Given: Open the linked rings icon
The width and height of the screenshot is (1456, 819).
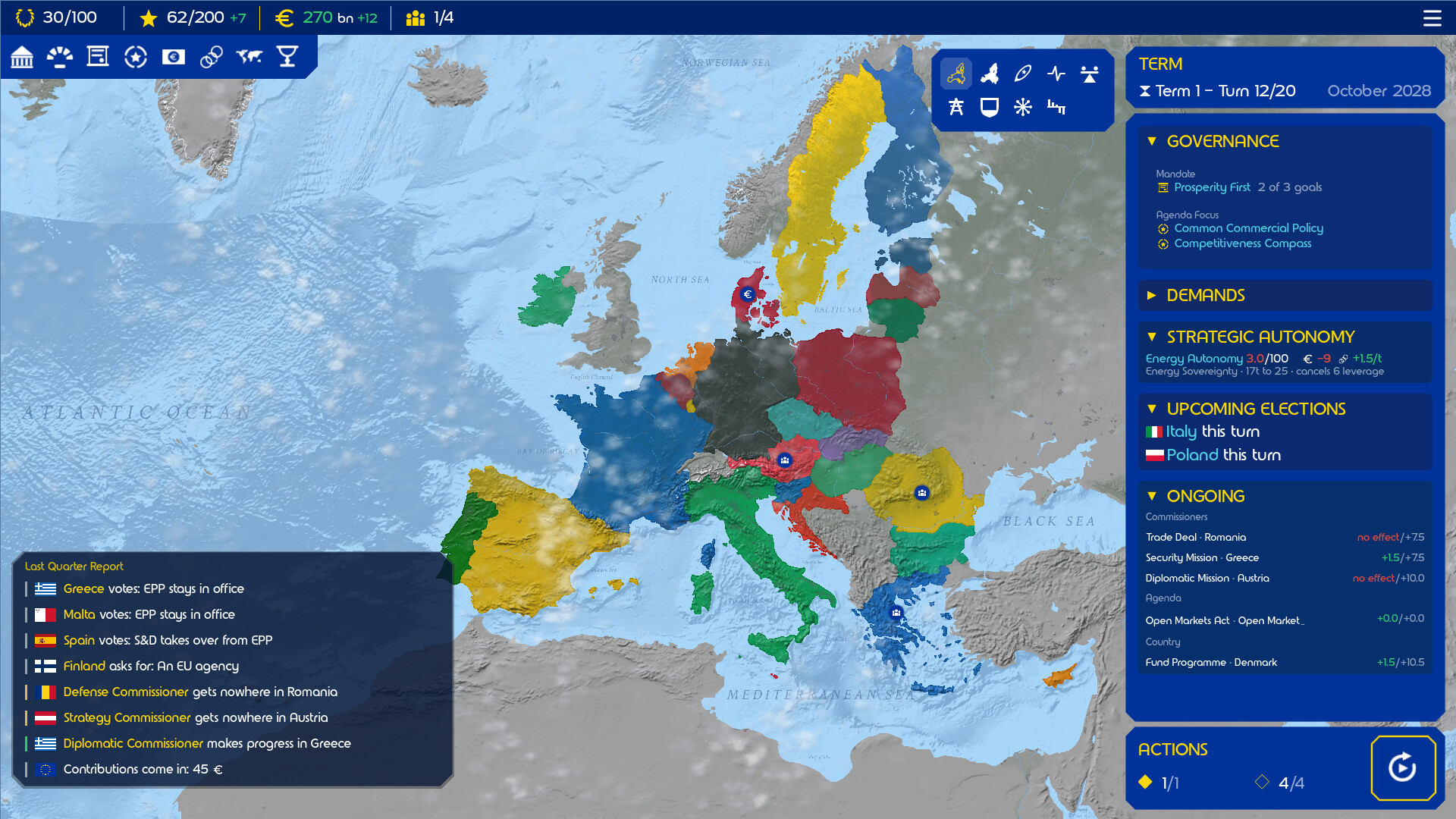Looking at the screenshot, I should (x=212, y=57).
